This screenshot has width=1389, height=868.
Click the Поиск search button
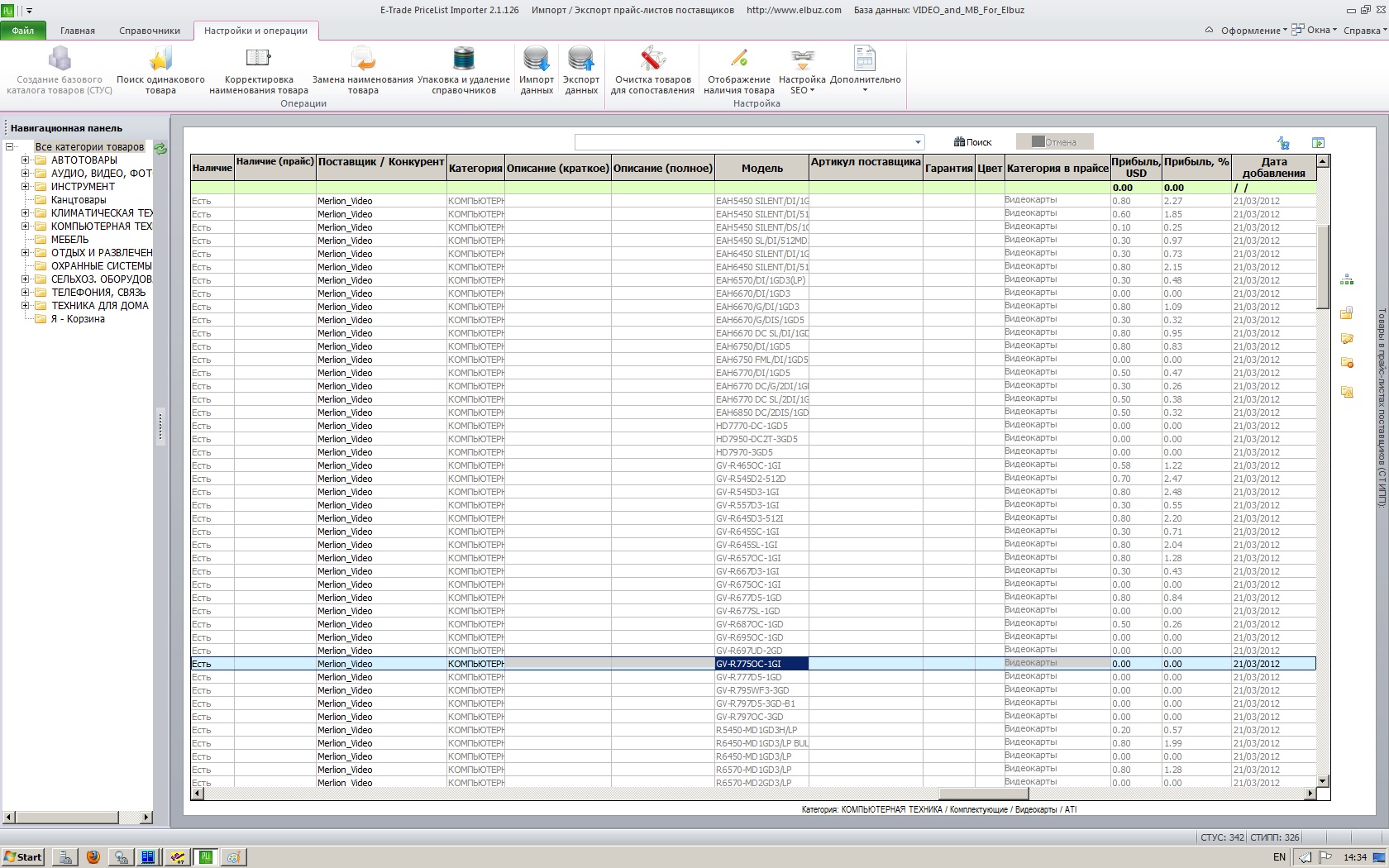point(972,142)
